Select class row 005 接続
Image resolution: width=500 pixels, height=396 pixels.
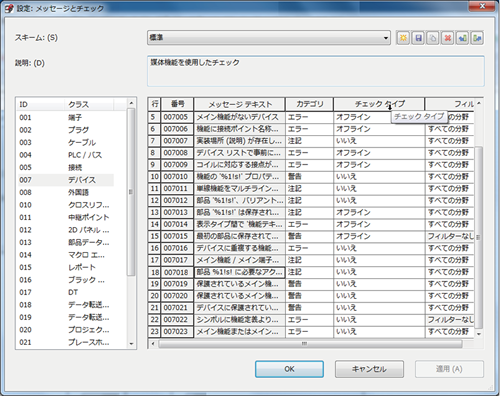click(65, 167)
